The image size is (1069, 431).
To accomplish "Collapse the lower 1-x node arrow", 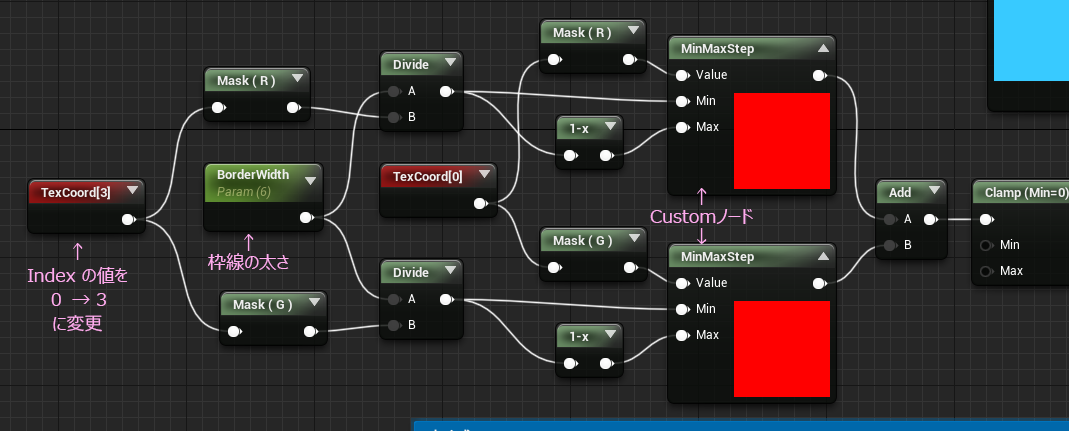I will click(611, 335).
